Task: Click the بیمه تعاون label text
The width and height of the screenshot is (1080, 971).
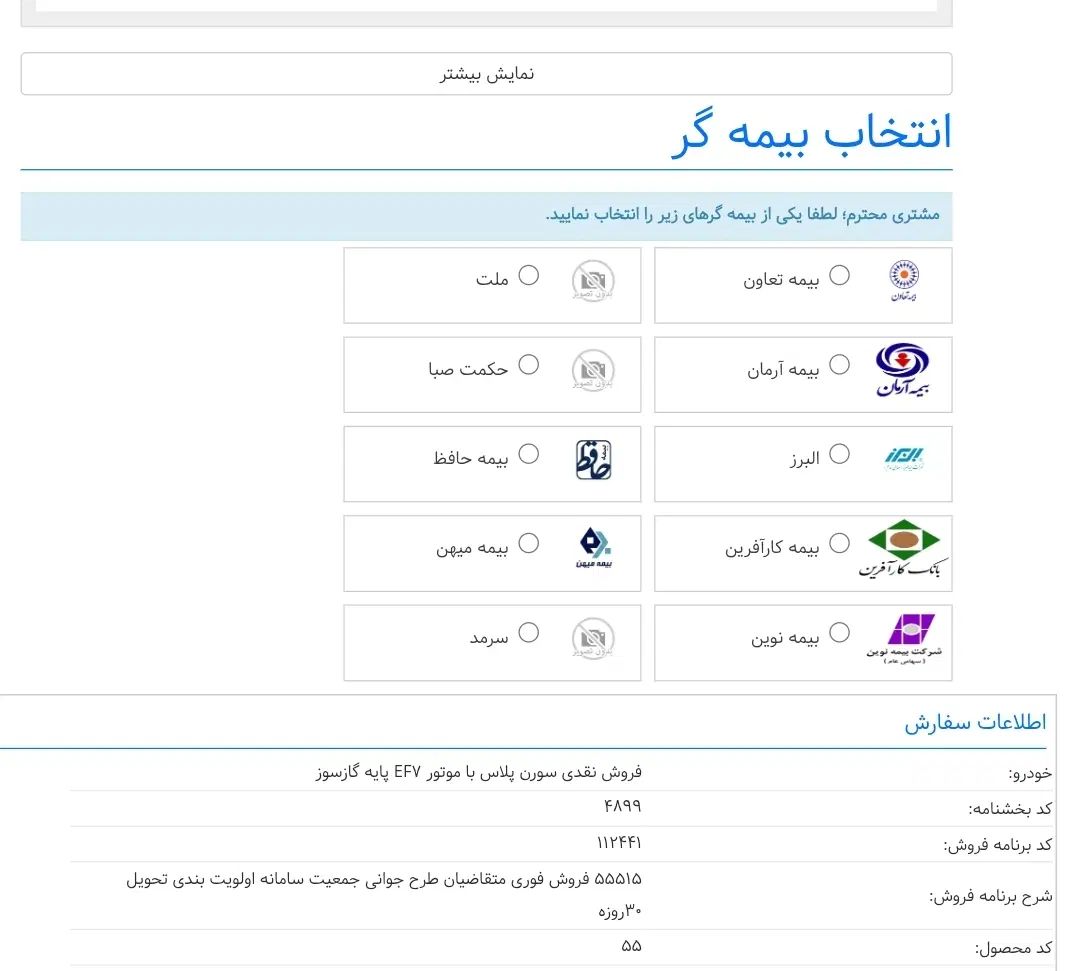Action: click(x=781, y=280)
